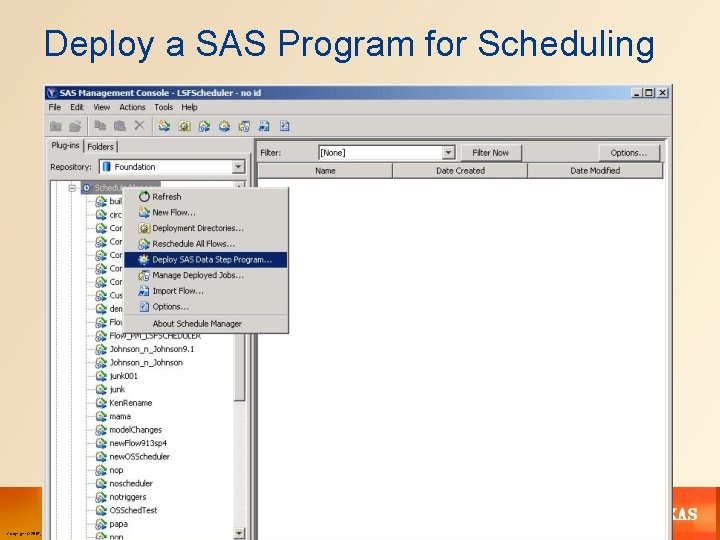
Task: Select the mama flow
Action: point(120,416)
